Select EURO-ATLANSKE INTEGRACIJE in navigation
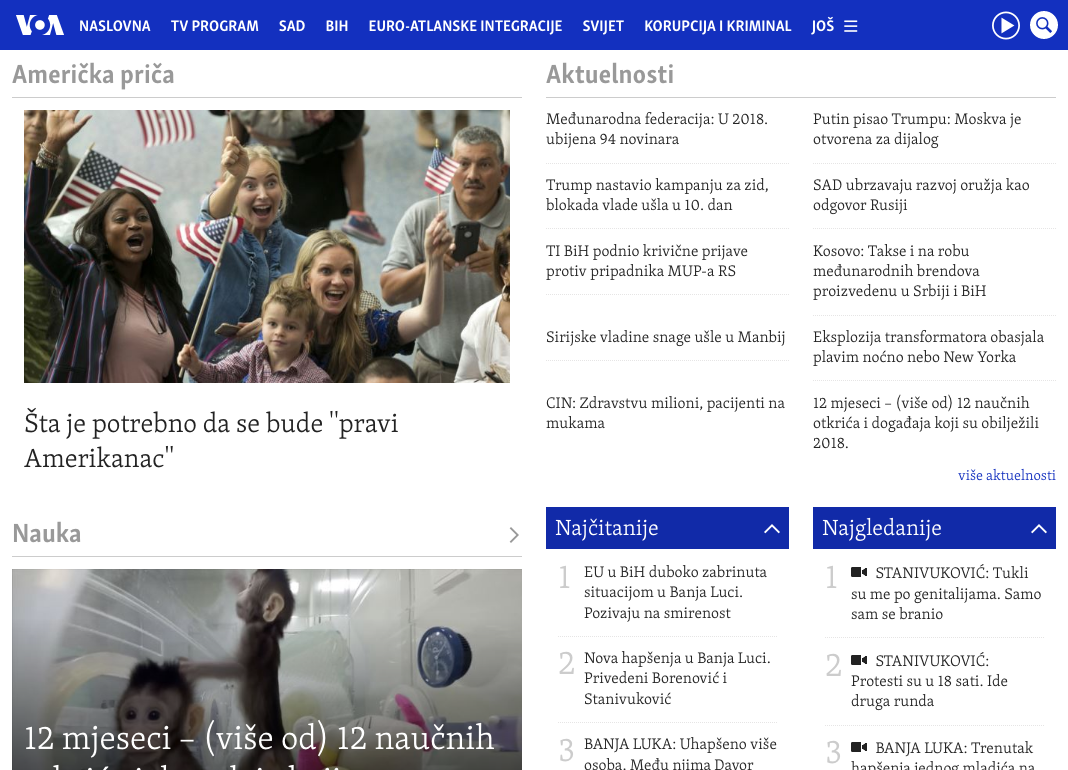The height and width of the screenshot is (770, 1068). 465,26
